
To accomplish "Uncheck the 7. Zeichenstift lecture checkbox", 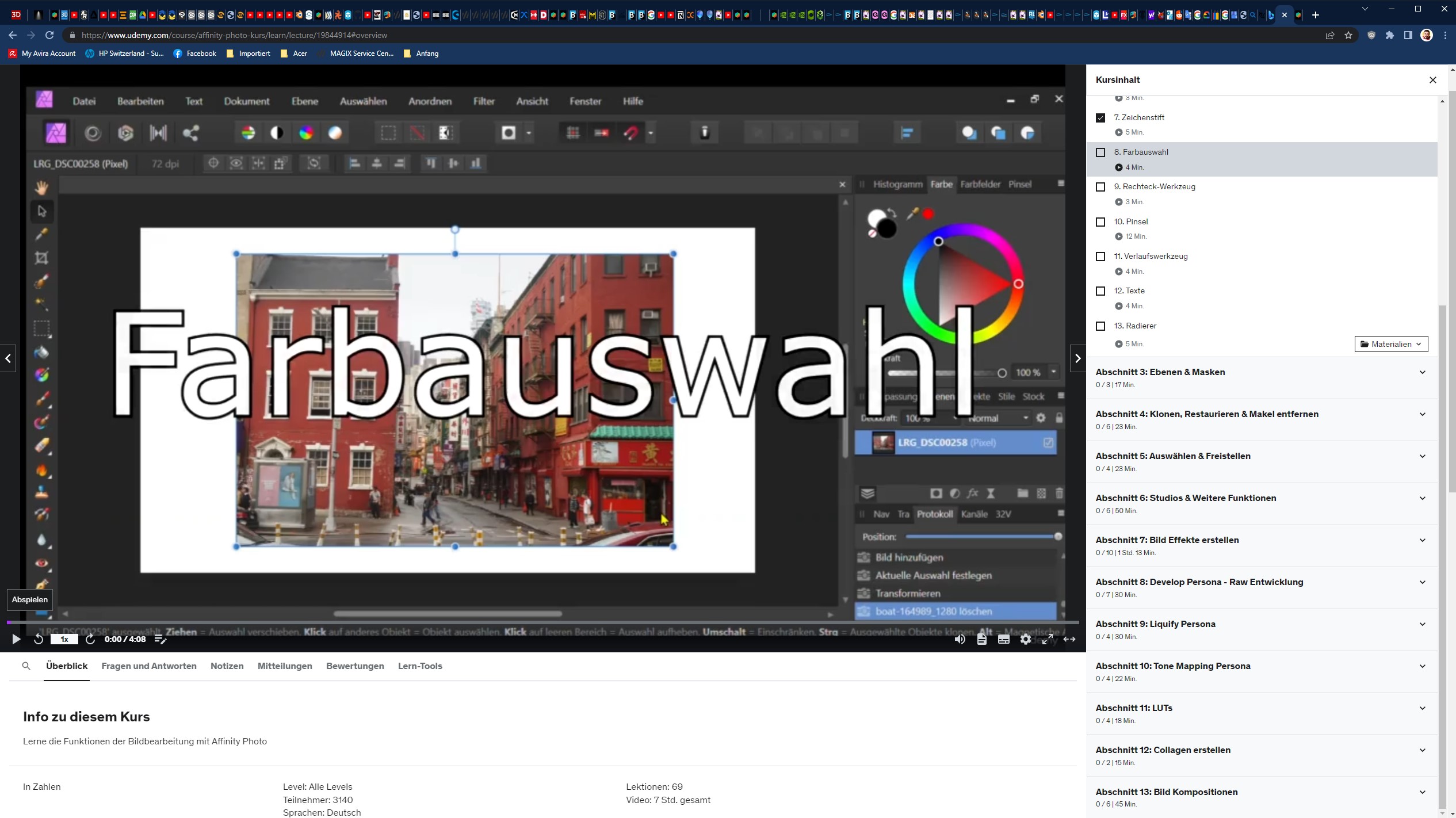I will click(1100, 118).
